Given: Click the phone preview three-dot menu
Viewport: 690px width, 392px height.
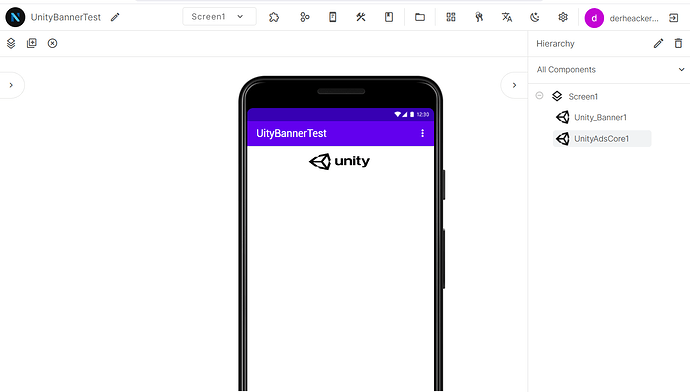Looking at the screenshot, I should (422, 133).
